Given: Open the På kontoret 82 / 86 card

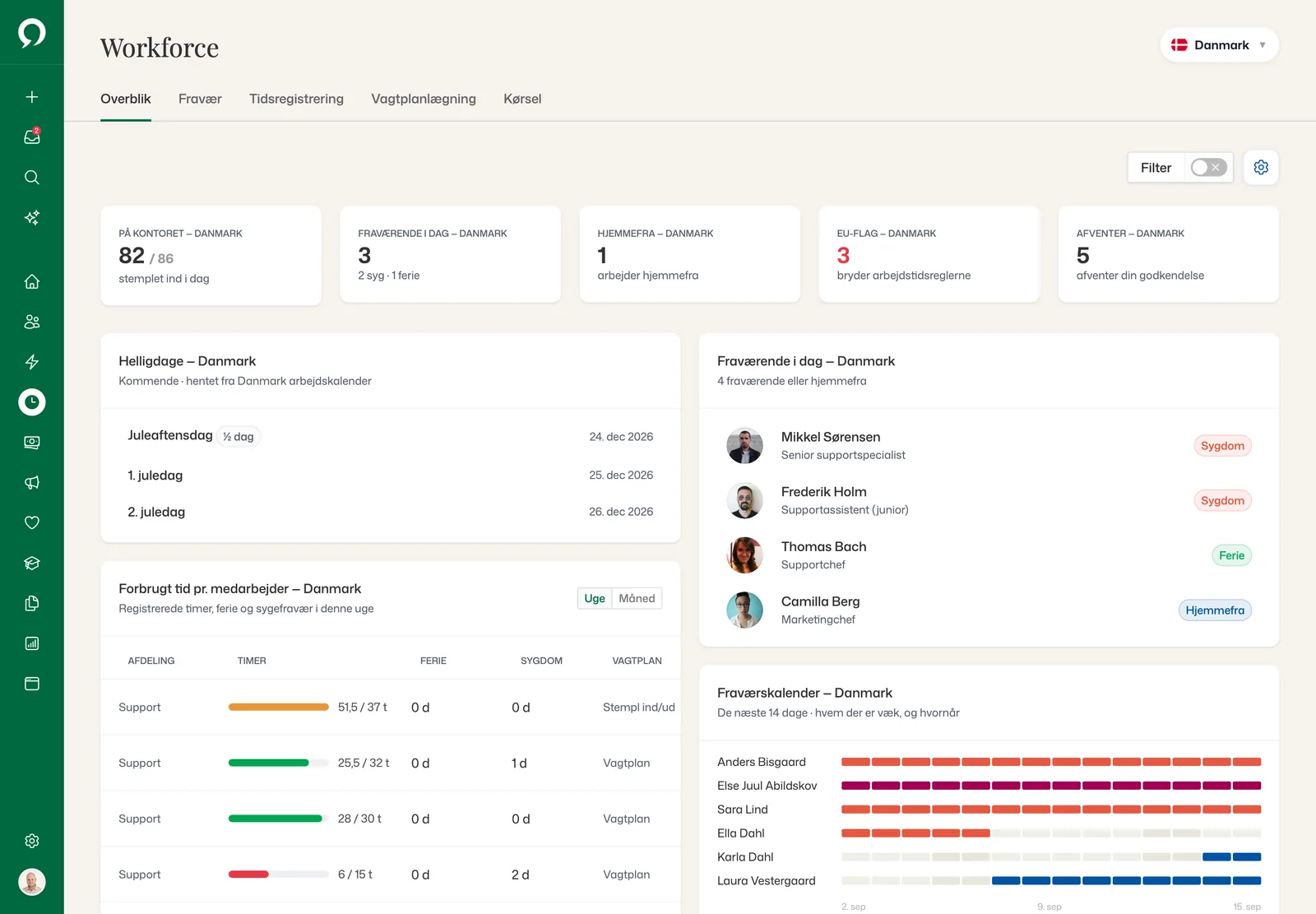Looking at the screenshot, I should 211,255.
